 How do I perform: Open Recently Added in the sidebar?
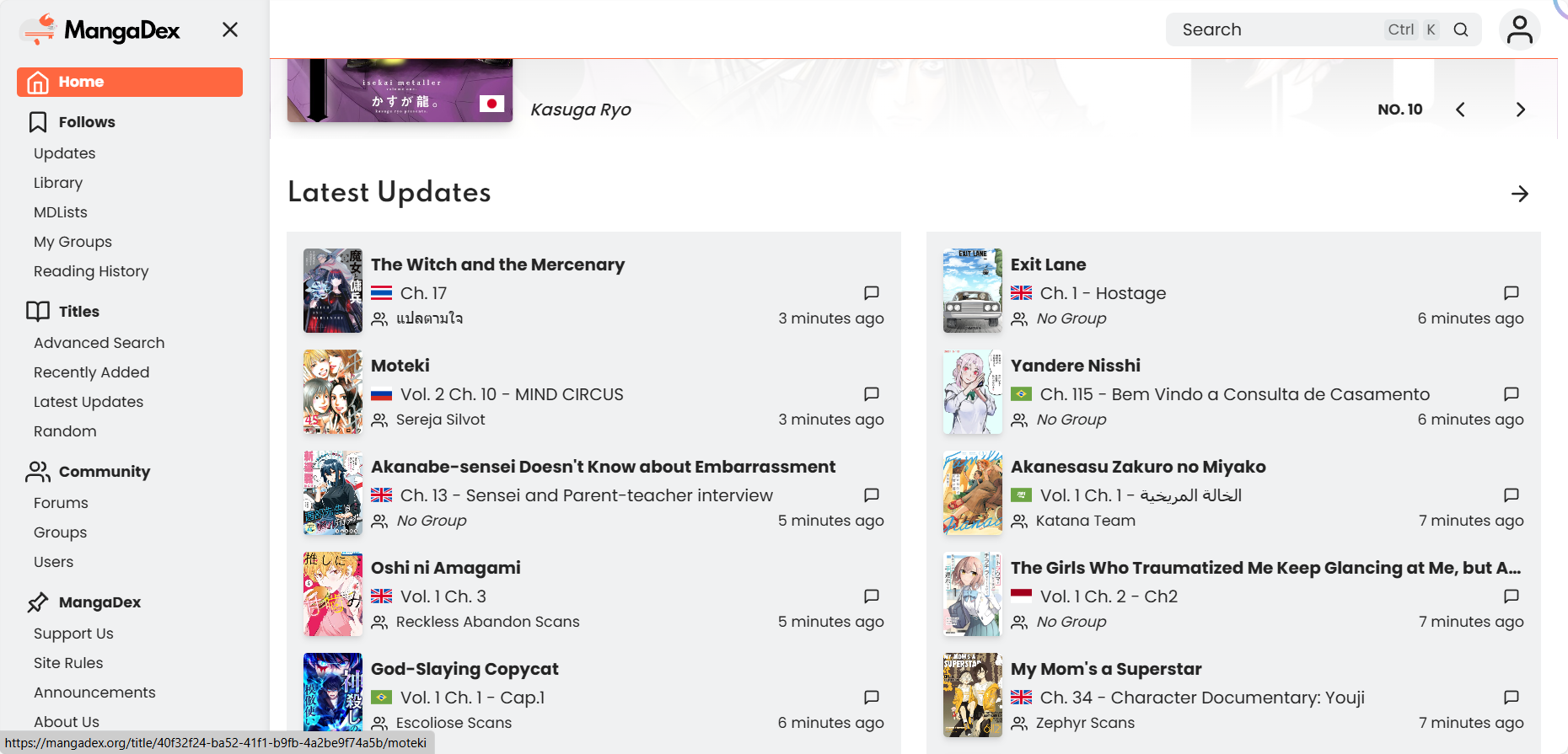92,372
